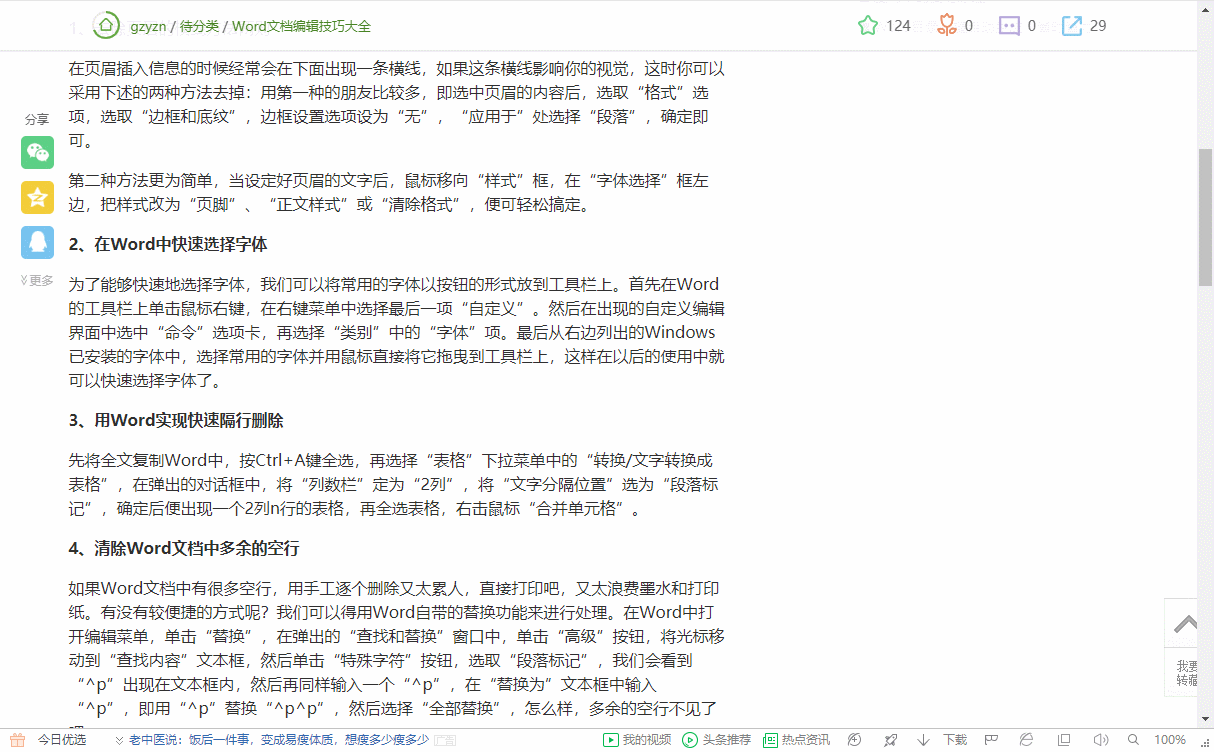Viewport: 1214px width, 752px height.
Task: Click heading 4、清除Word文档中多余的空行
Action: [x=184, y=549]
